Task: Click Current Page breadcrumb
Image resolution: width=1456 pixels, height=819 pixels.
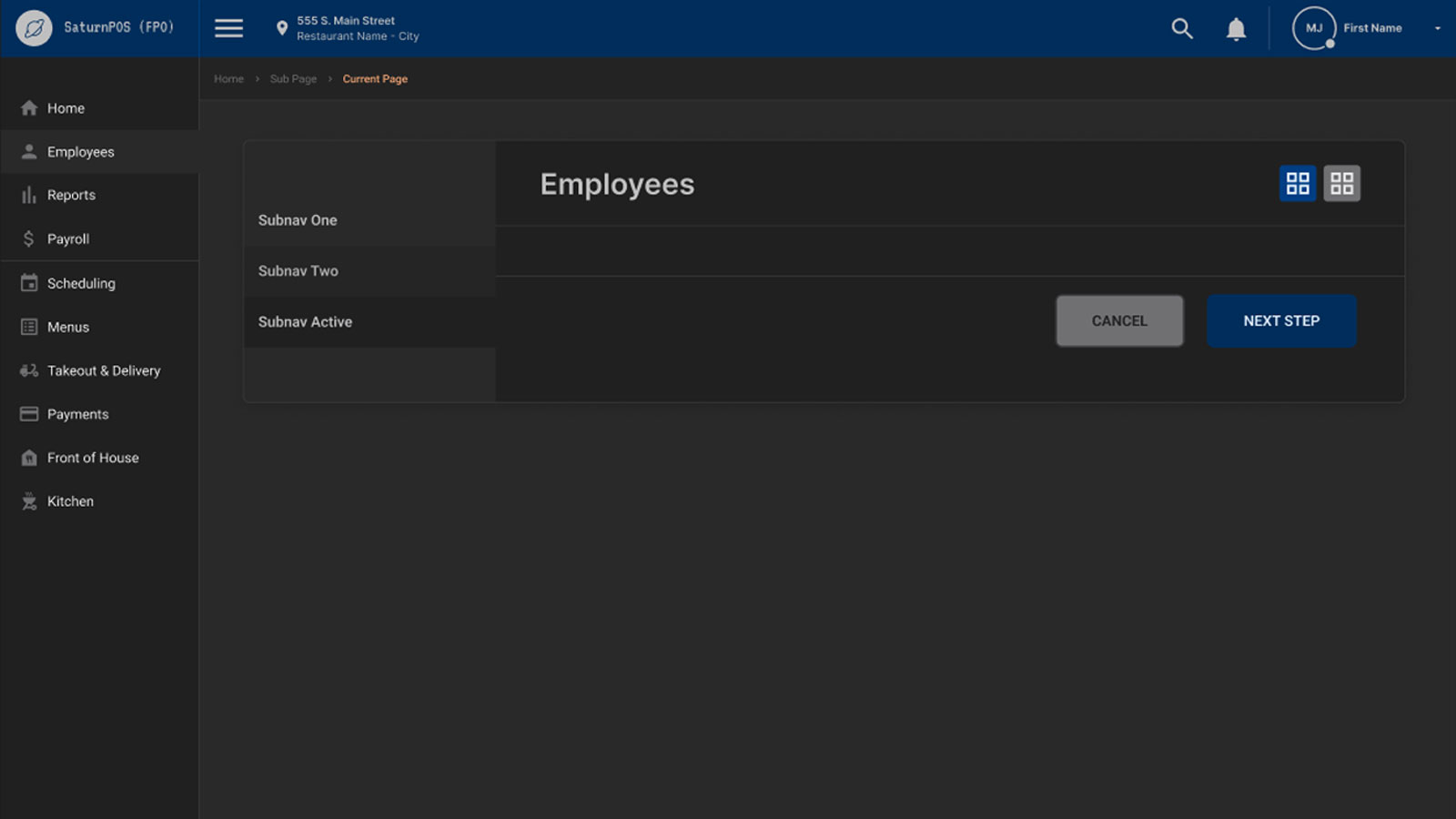Action: (x=375, y=79)
